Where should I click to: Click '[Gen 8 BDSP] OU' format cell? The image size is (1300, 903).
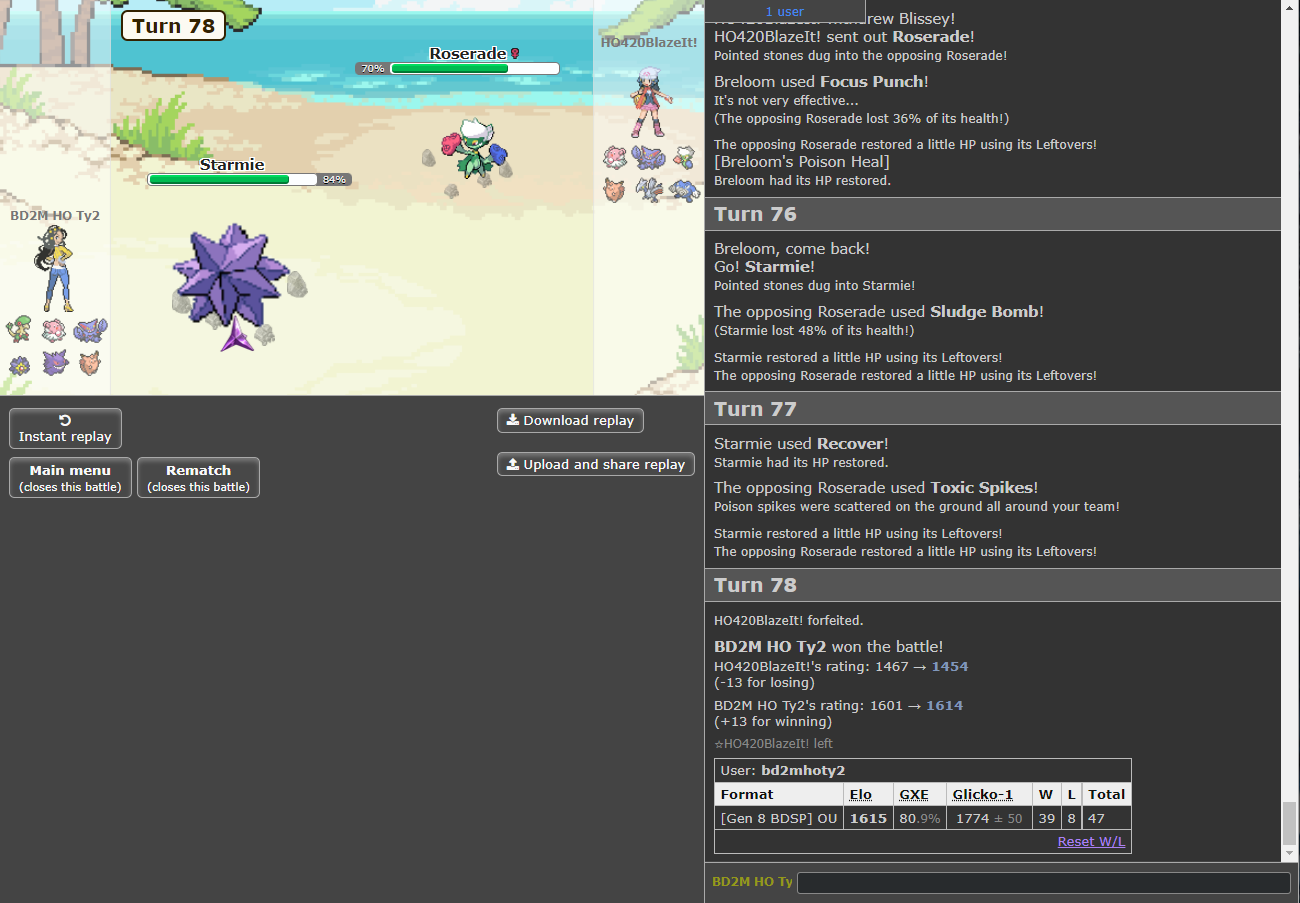pos(779,818)
